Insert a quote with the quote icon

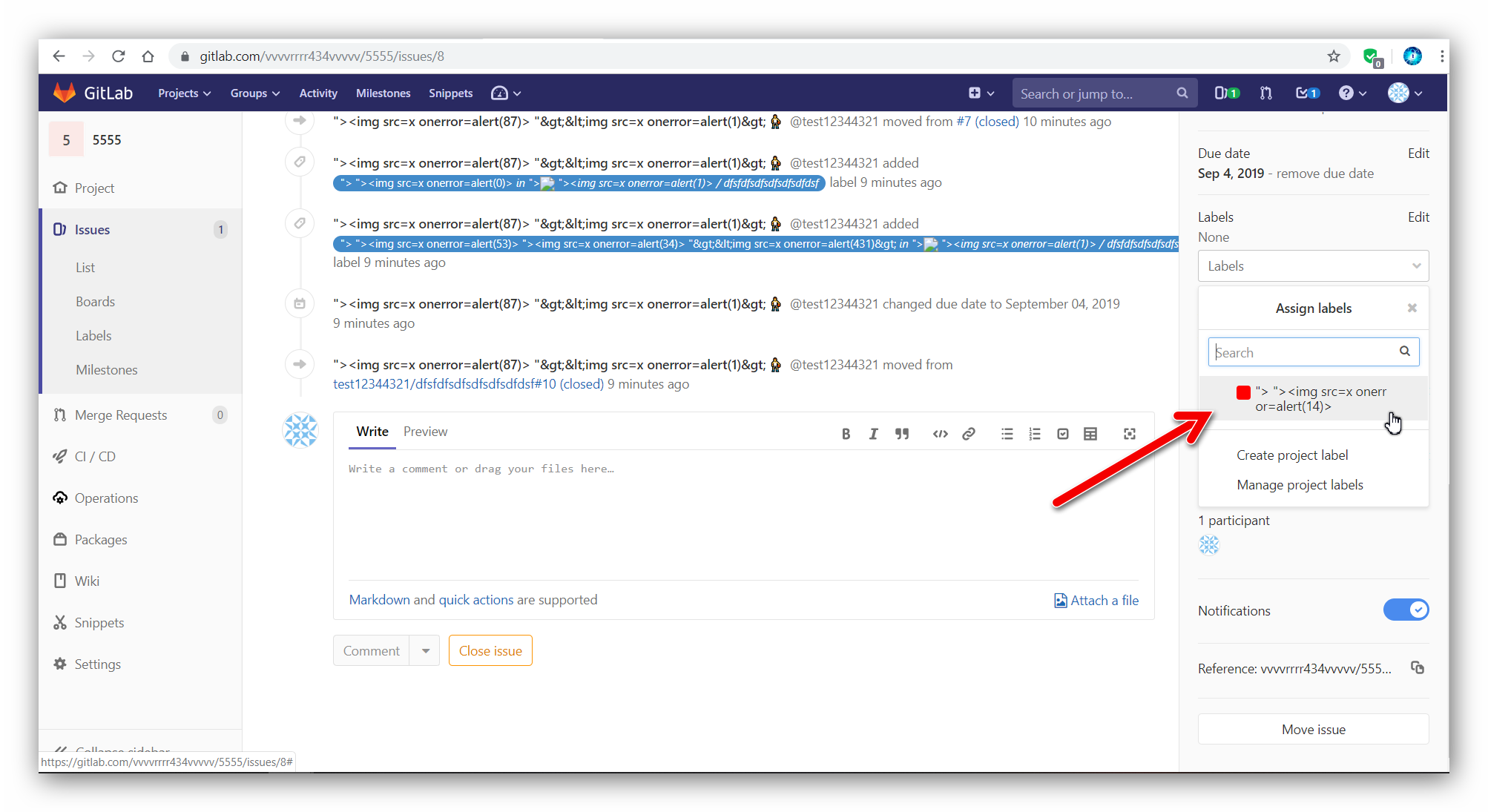pos(902,434)
